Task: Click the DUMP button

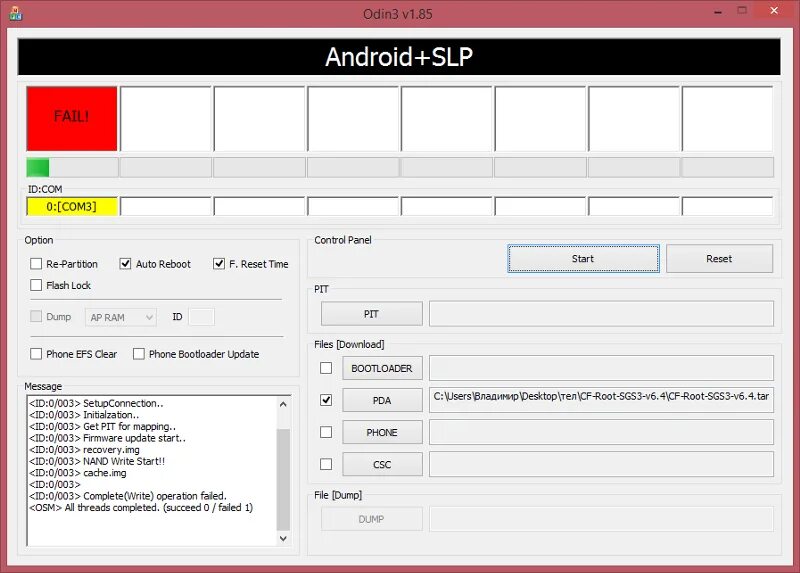Action: tap(371, 519)
